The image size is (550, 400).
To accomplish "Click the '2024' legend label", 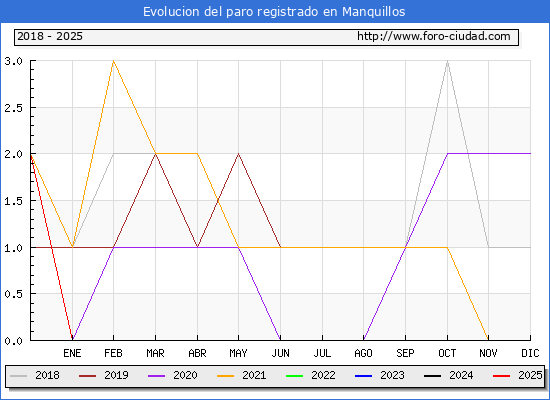I will pos(461,375).
